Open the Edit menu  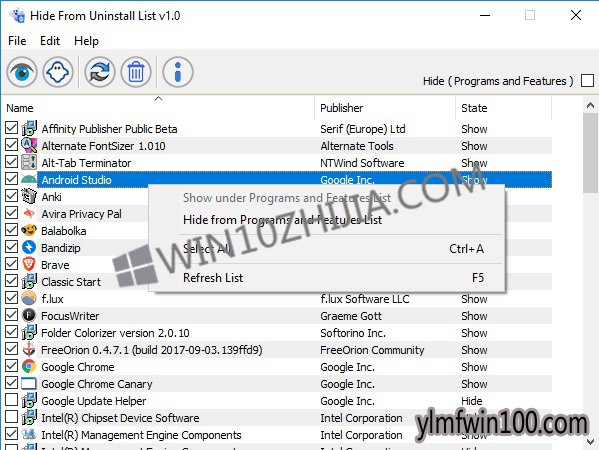[x=50, y=41]
